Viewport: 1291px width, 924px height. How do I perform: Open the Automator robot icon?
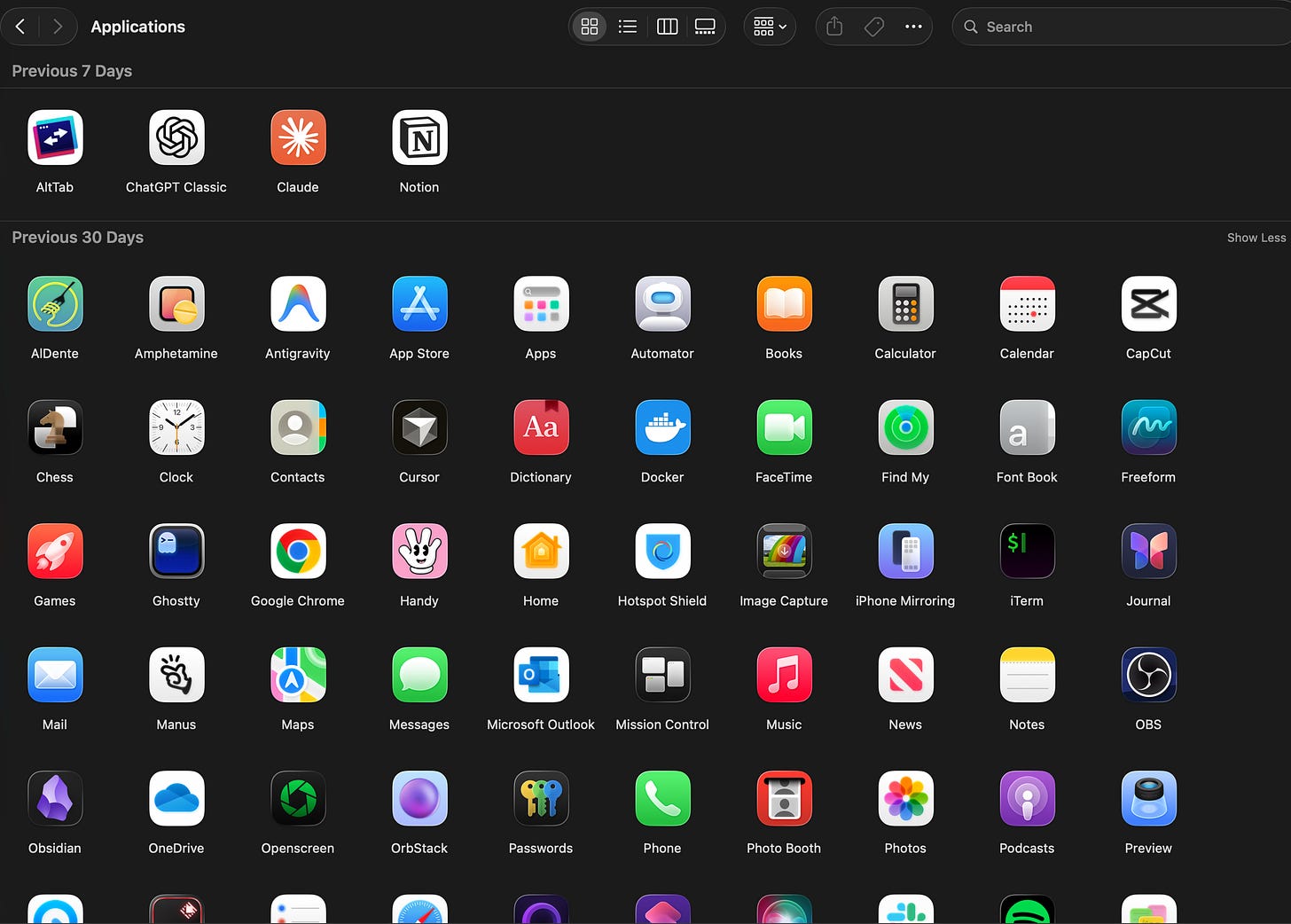[662, 303]
